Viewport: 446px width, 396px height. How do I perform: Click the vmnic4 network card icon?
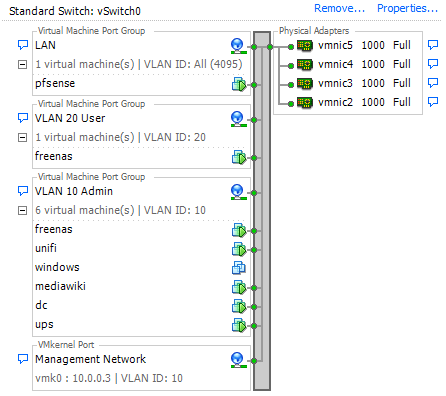pyautogui.click(x=305, y=65)
